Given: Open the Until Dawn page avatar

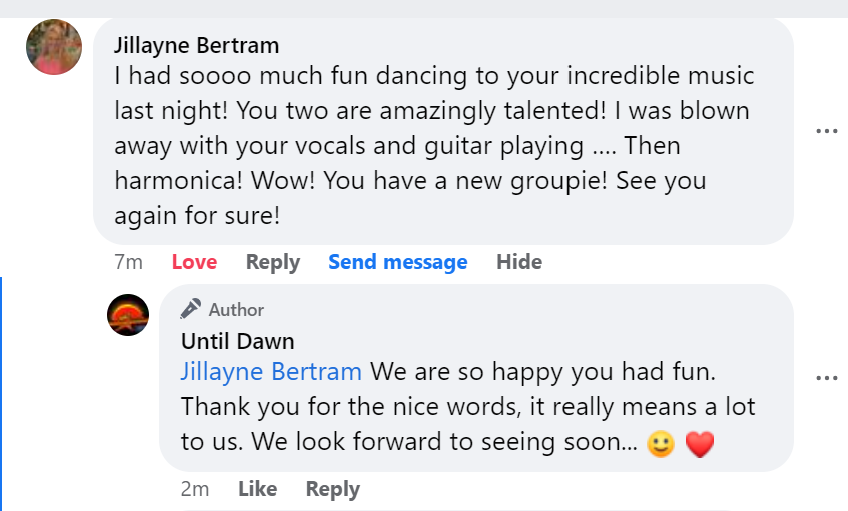Looking at the screenshot, I should point(128,315).
